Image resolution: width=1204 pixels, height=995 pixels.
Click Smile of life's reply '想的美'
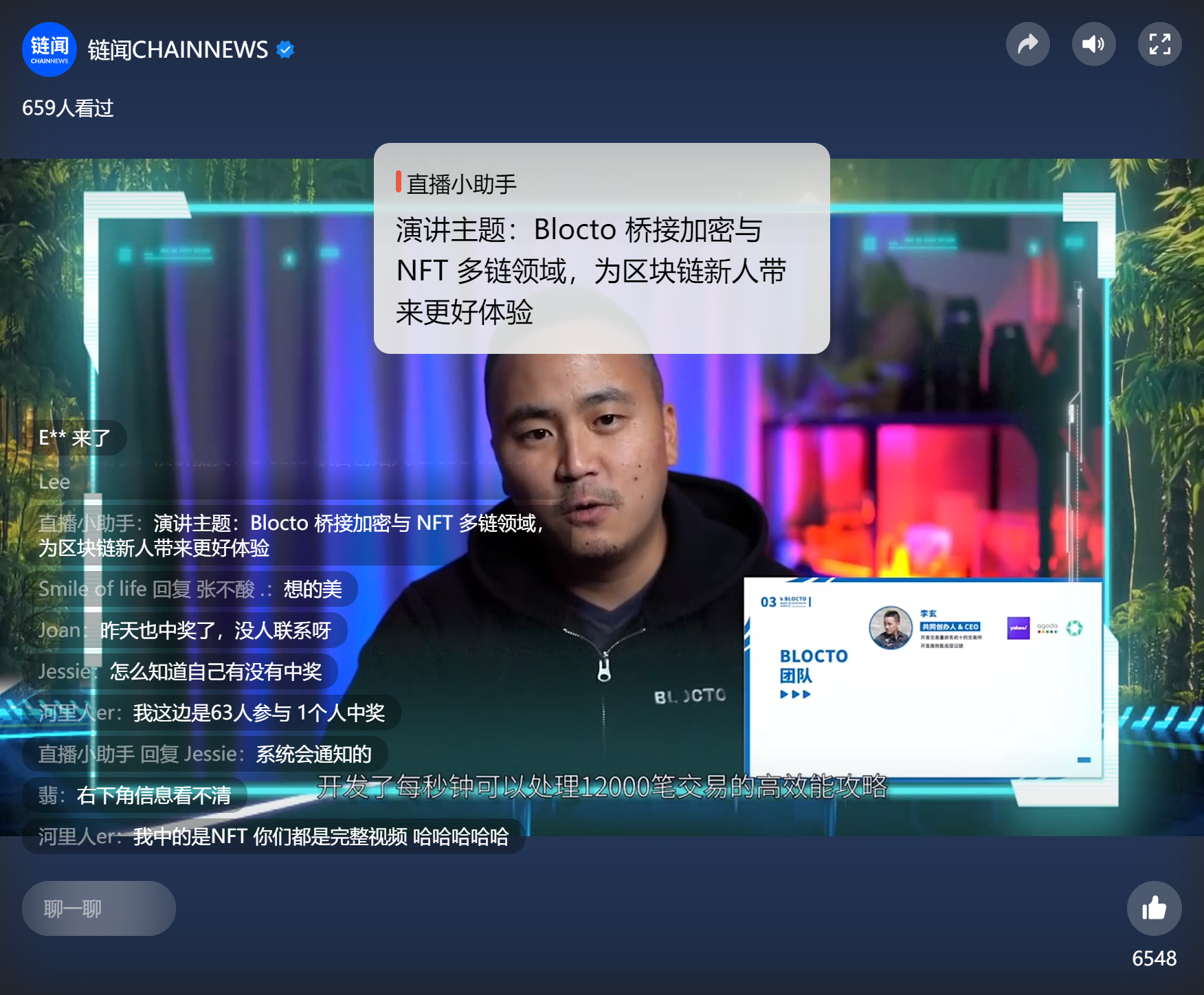pos(190,589)
